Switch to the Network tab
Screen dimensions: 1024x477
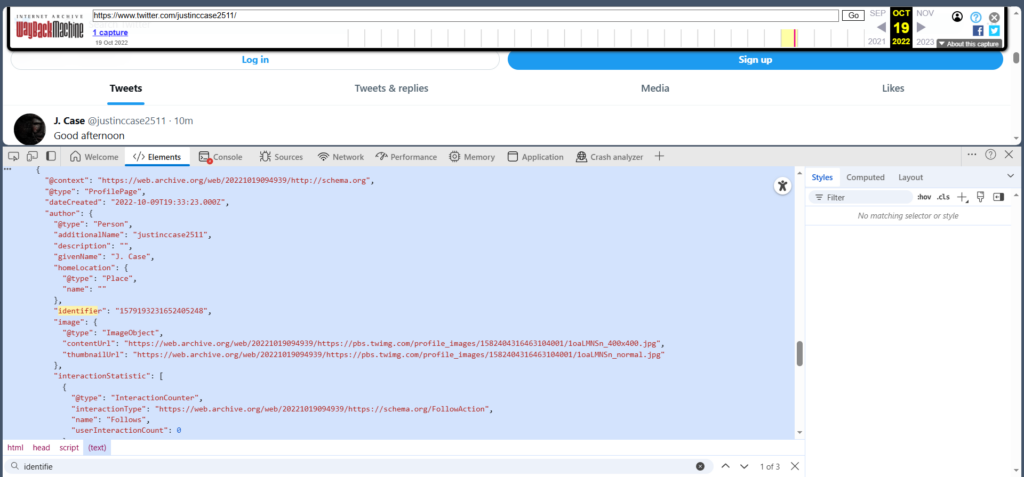pyautogui.click(x=340, y=157)
